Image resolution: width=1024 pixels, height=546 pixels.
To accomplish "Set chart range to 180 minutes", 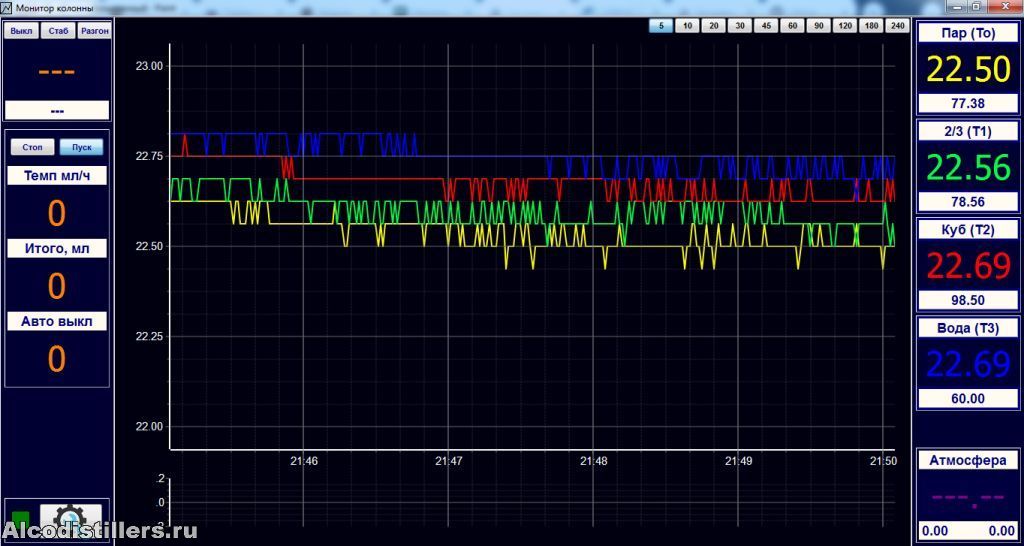I will click(x=871, y=26).
